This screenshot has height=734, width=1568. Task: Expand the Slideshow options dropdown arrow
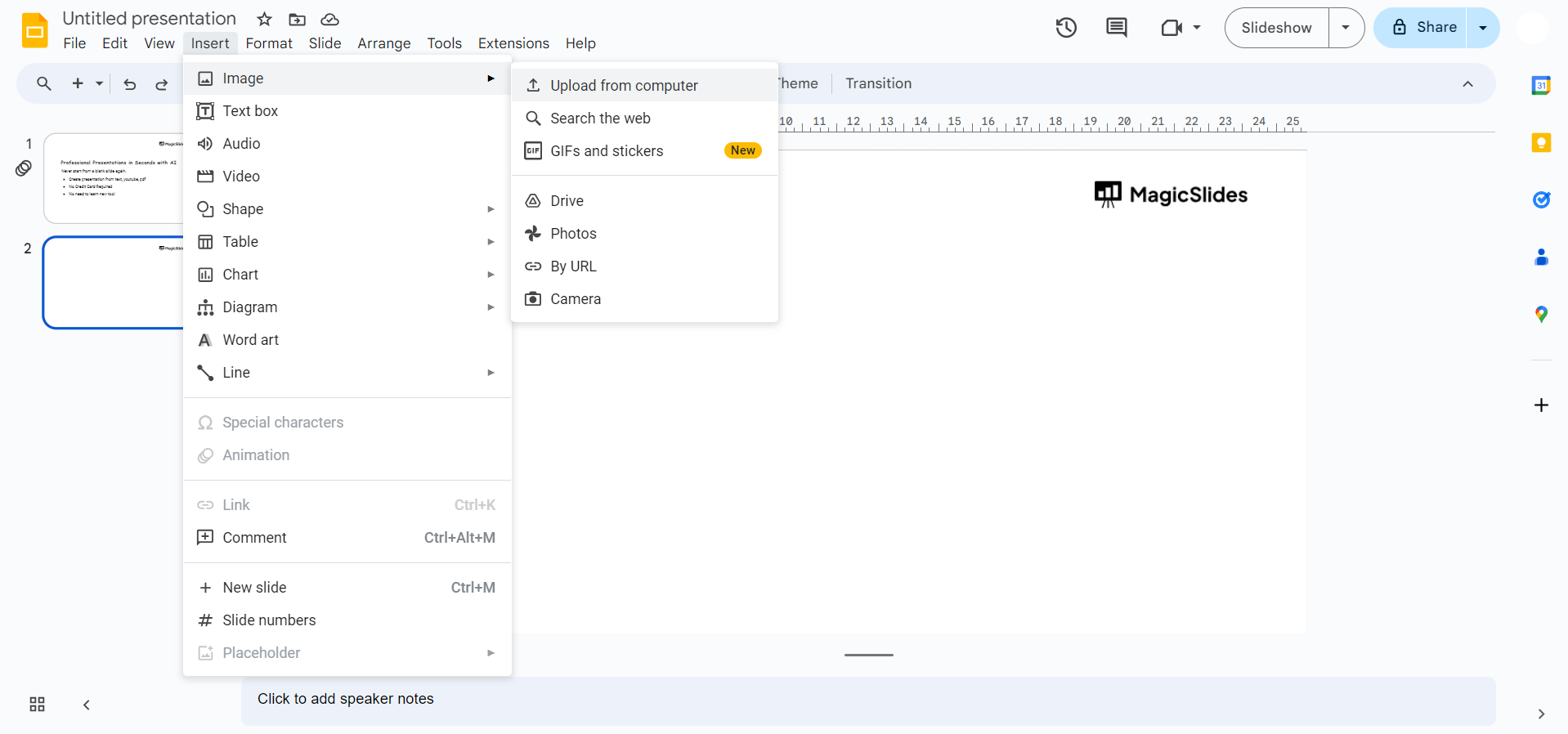(x=1346, y=28)
